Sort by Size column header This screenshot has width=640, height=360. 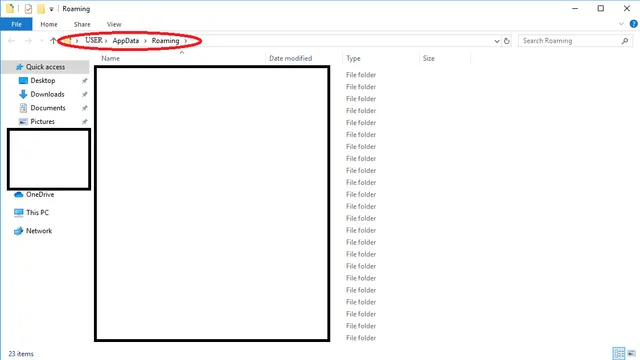(x=429, y=58)
